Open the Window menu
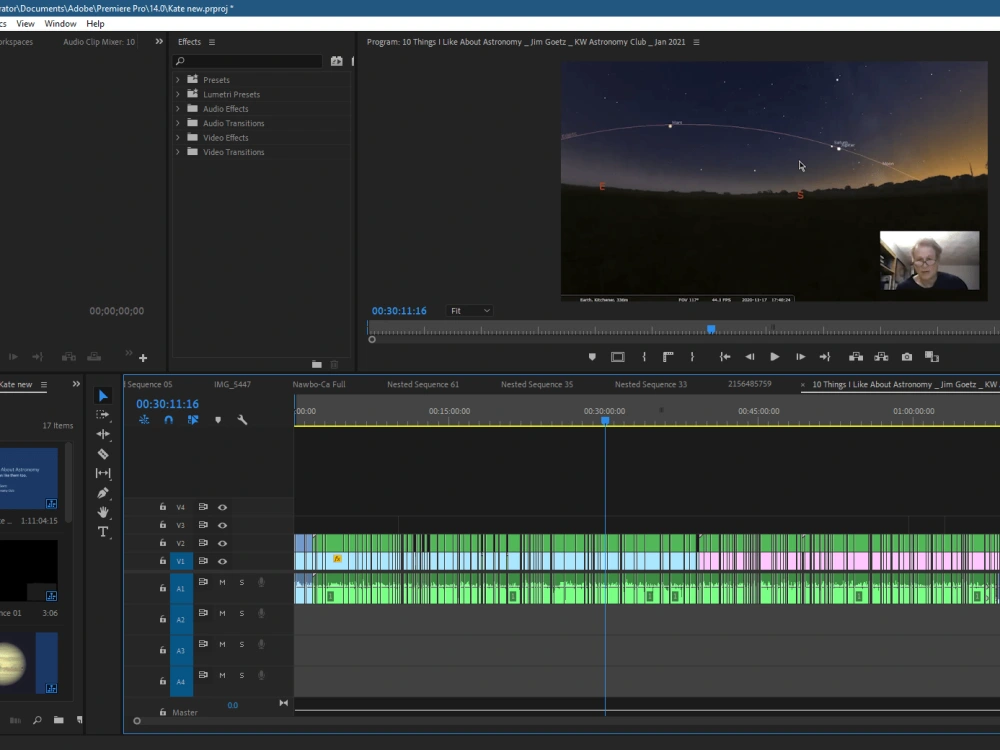 coord(60,24)
